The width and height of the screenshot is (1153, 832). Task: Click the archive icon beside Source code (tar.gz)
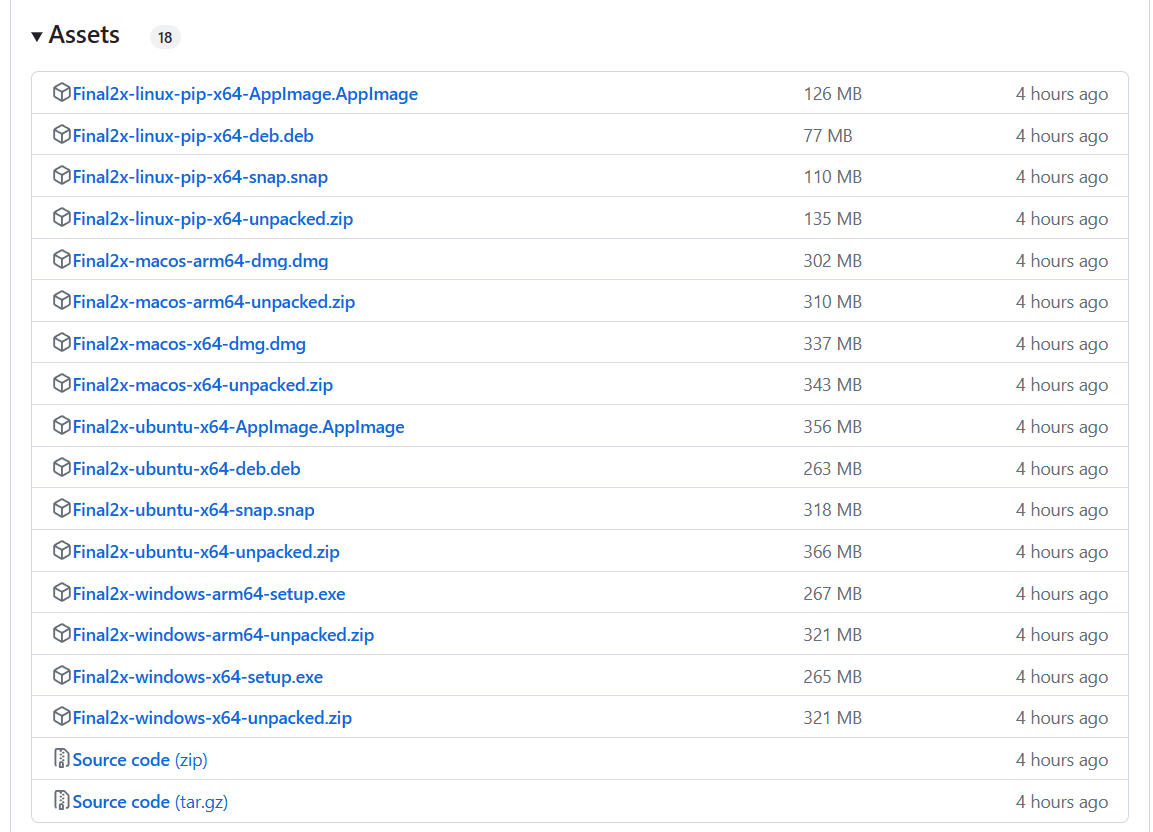click(62, 800)
